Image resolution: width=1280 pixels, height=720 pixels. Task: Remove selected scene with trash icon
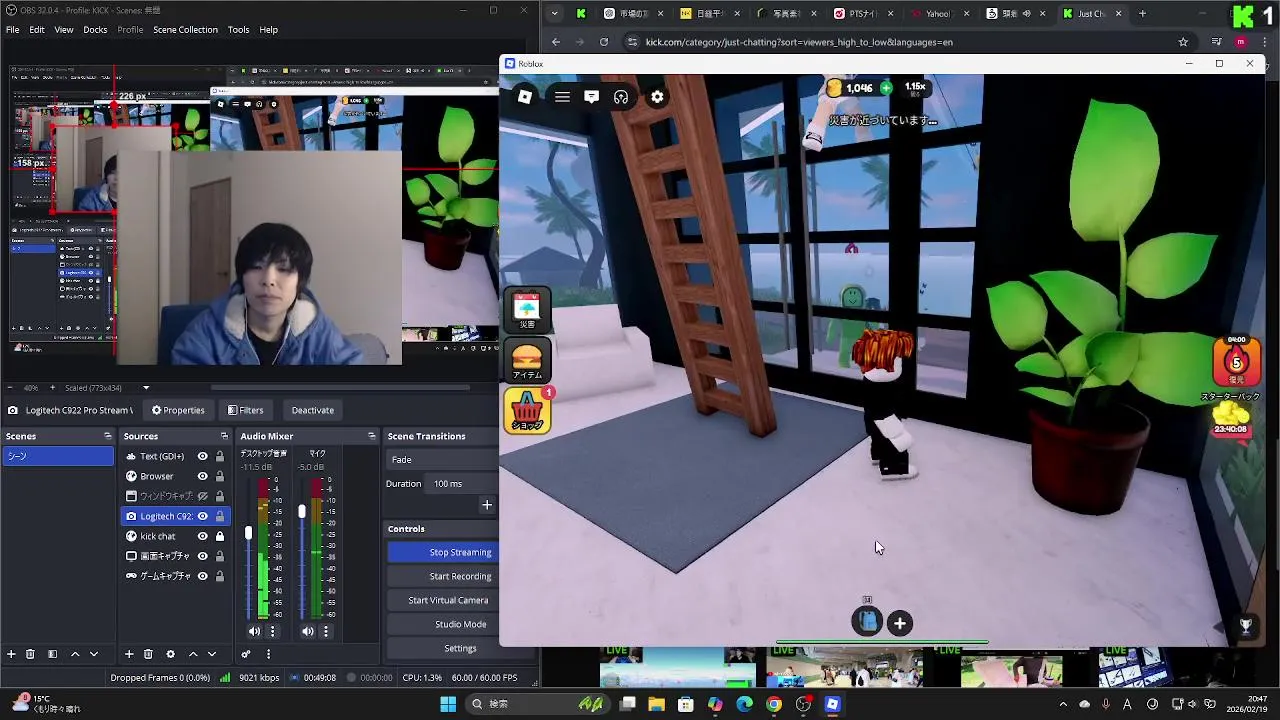(30, 654)
